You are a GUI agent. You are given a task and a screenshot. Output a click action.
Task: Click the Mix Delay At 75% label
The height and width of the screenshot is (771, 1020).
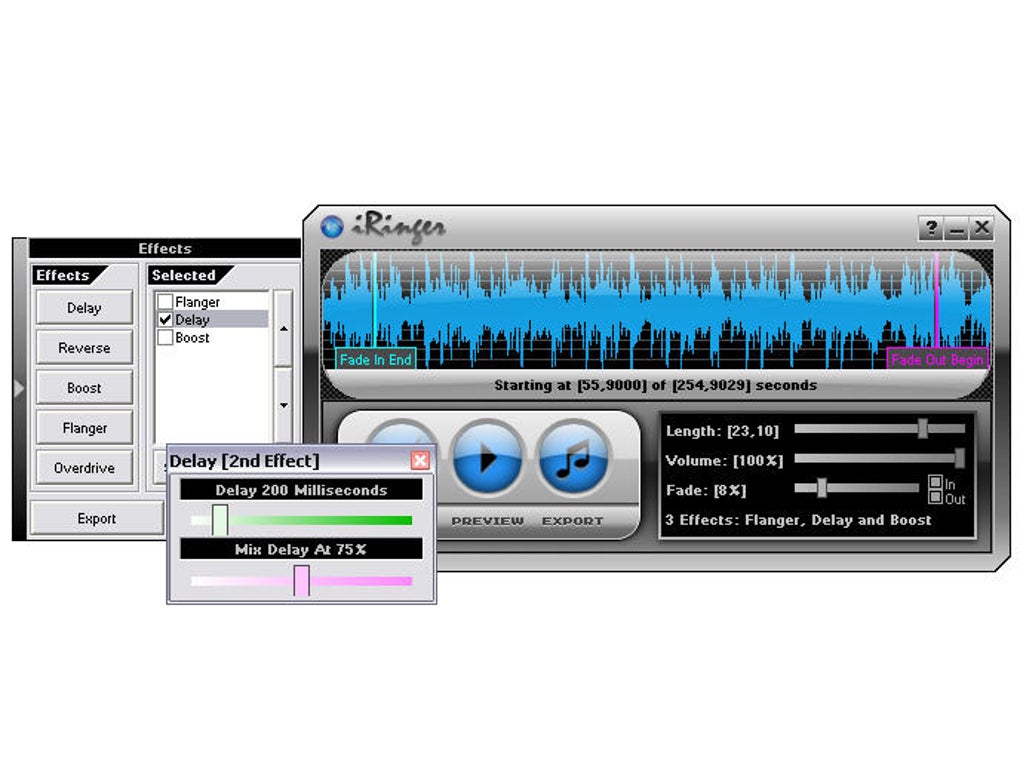click(301, 549)
